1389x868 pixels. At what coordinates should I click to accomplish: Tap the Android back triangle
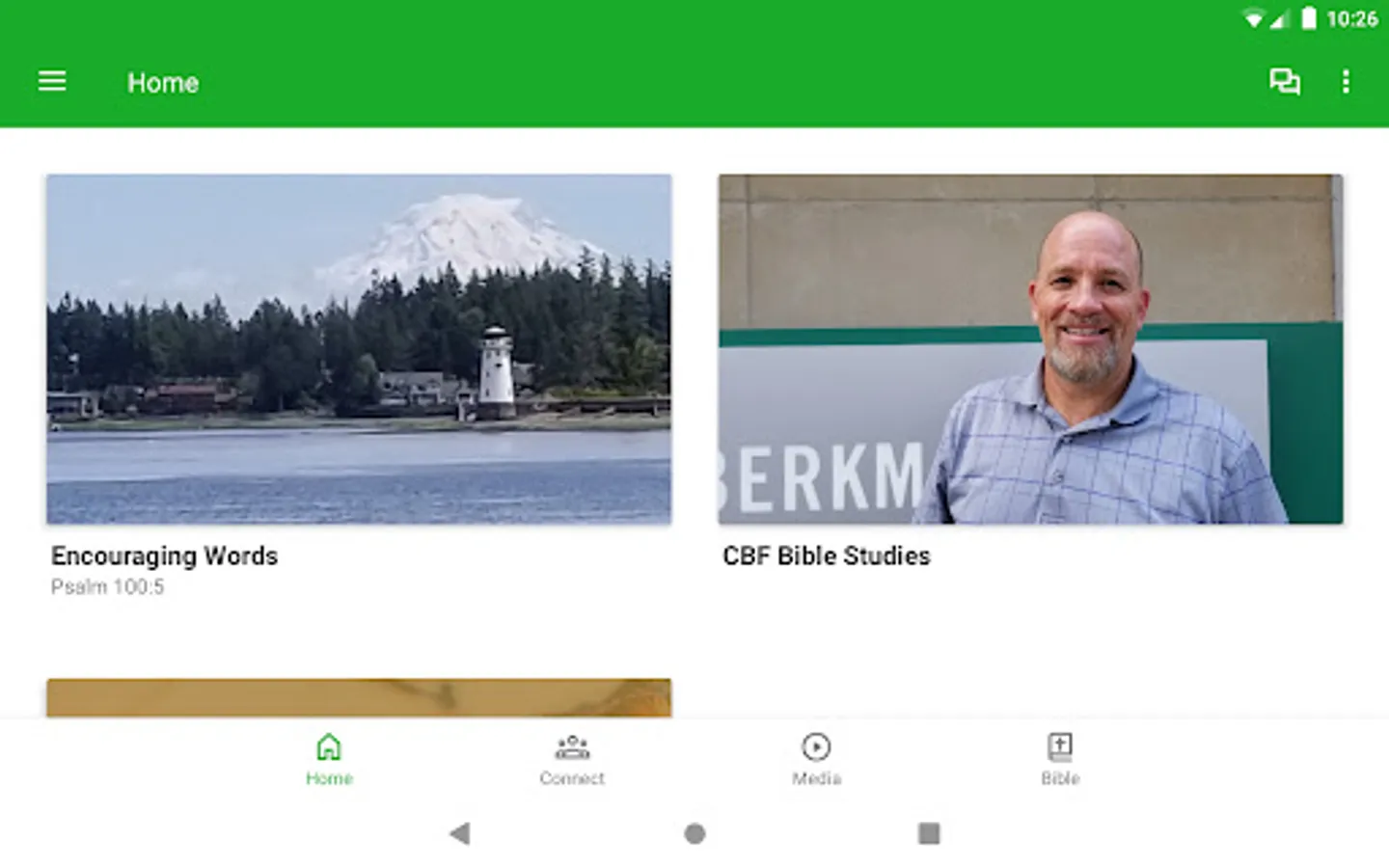460,833
